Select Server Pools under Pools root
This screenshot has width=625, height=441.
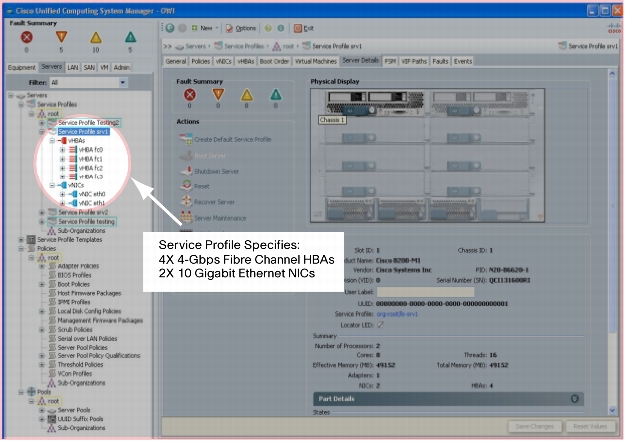(x=74, y=410)
